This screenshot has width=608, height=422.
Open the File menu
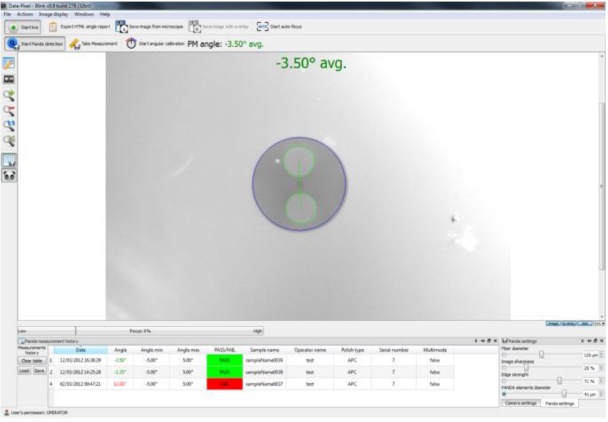[x=8, y=14]
